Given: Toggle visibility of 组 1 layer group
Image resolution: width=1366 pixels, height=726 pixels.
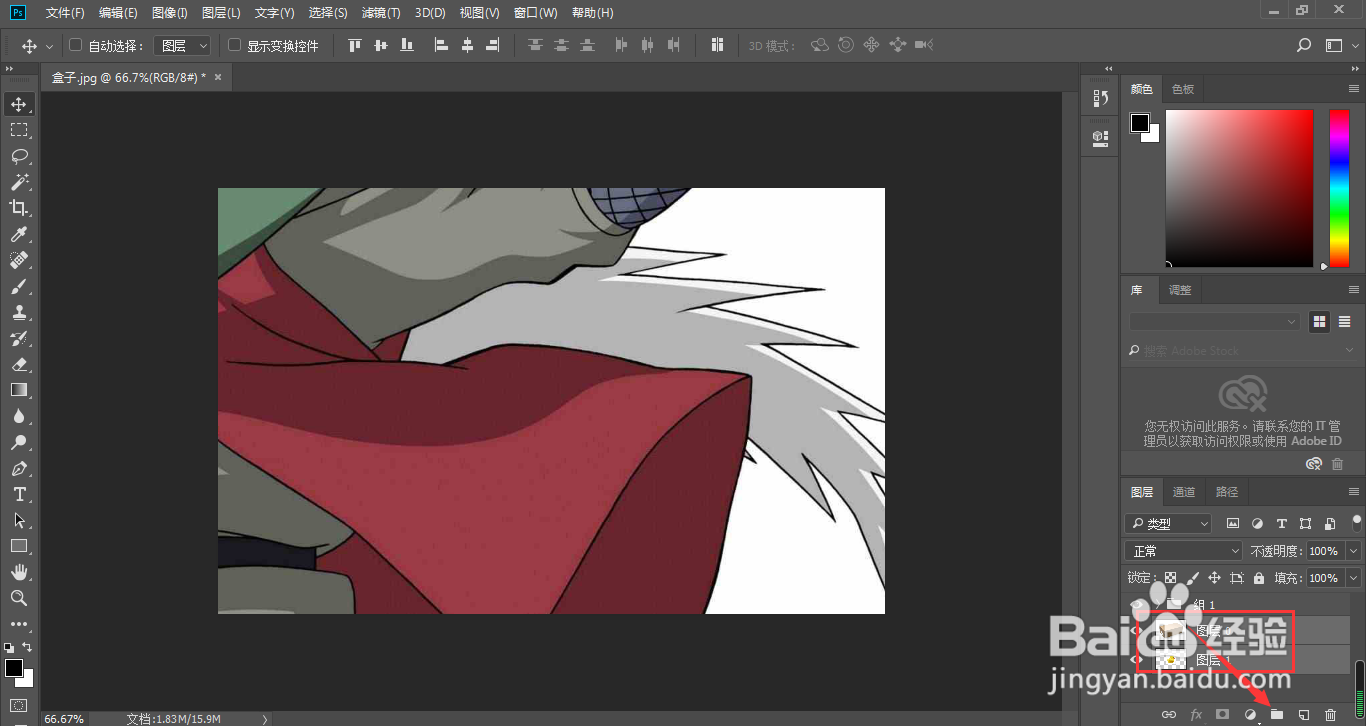Looking at the screenshot, I should (x=1136, y=605).
